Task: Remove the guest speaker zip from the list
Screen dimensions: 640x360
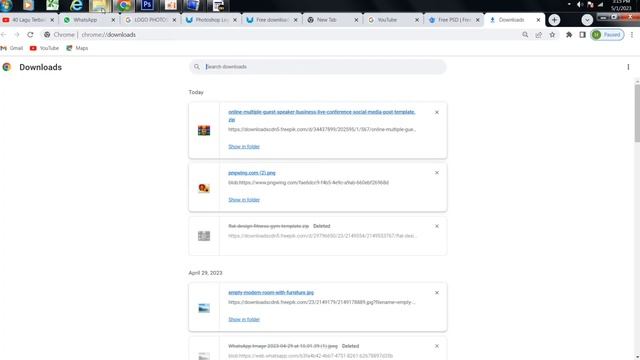Action: [x=437, y=112]
